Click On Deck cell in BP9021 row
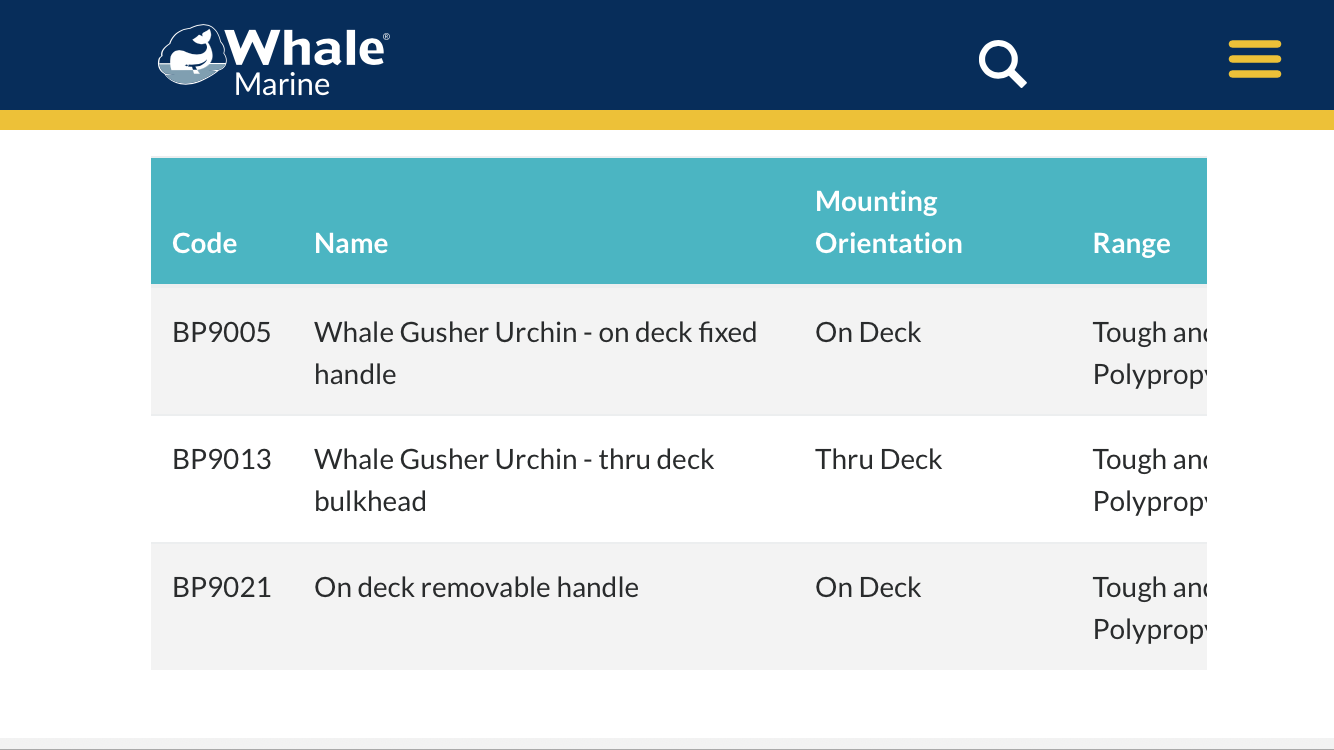The image size is (1334, 750). [x=868, y=587]
